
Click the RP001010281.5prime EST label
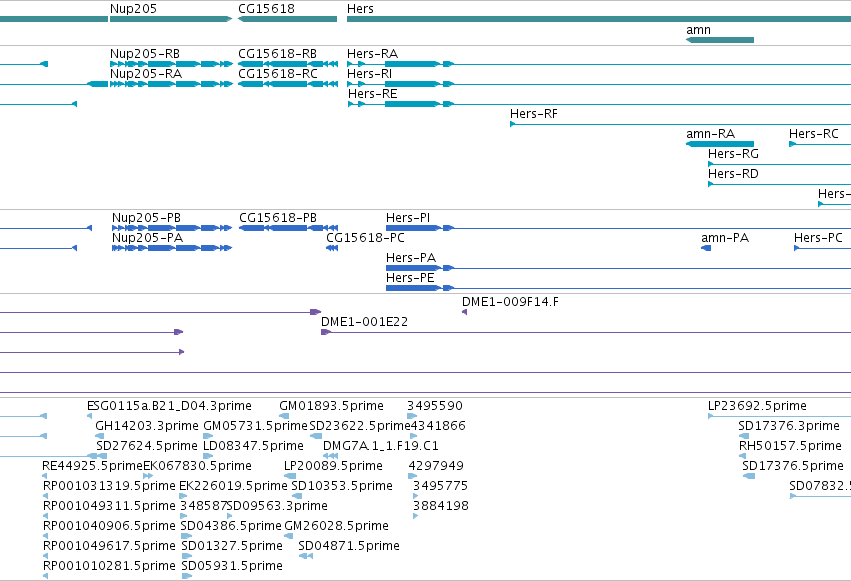tap(110, 566)
